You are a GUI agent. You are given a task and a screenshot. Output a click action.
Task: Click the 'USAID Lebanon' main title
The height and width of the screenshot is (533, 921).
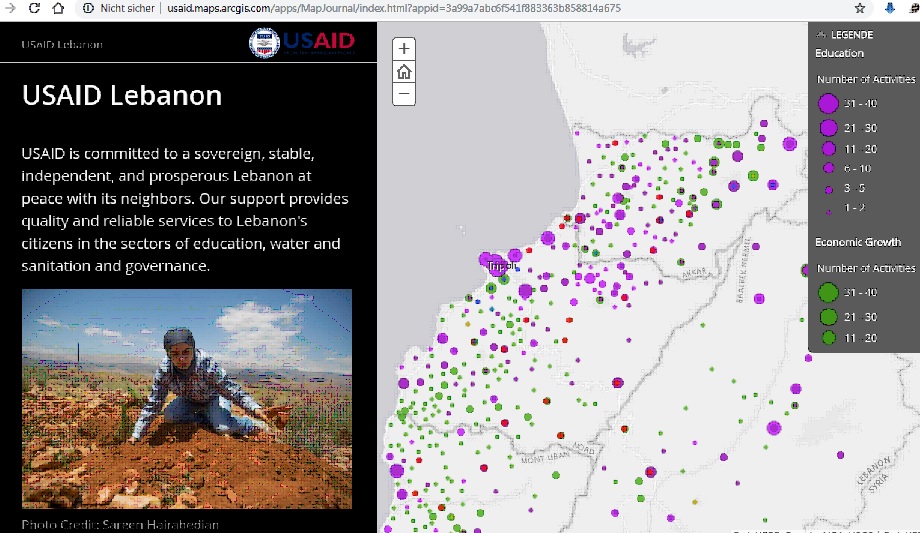point(122,95)
